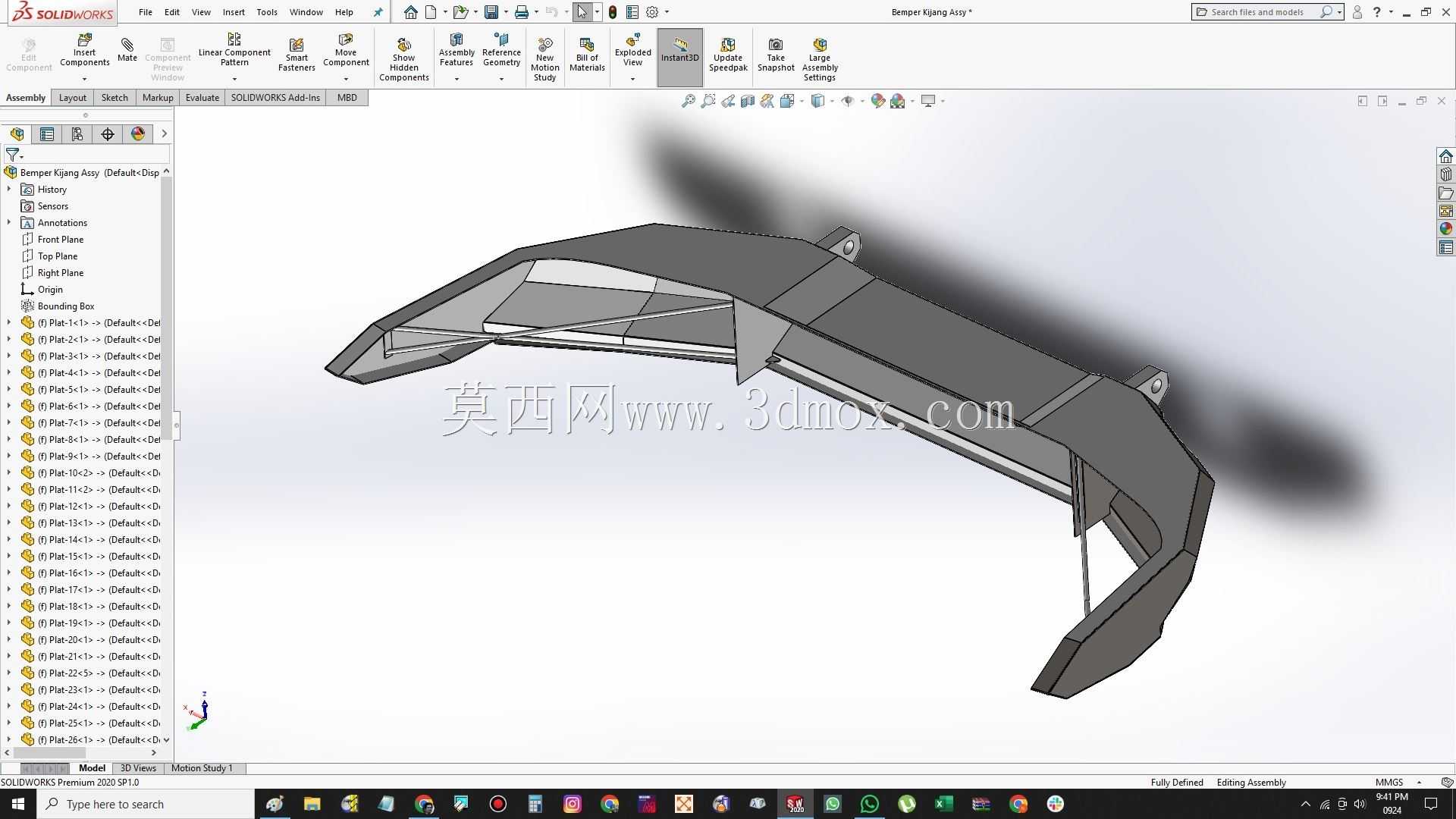Select Origin in feature tree
The image size is (1456, 819).
point(50,290)
